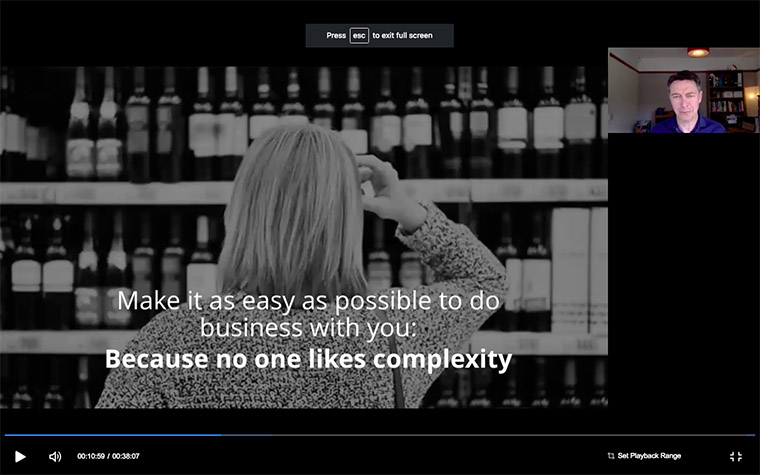Mute the video volume speaker icon
The height and width of the screenshot is (475, 760).
tap(55, 456)
